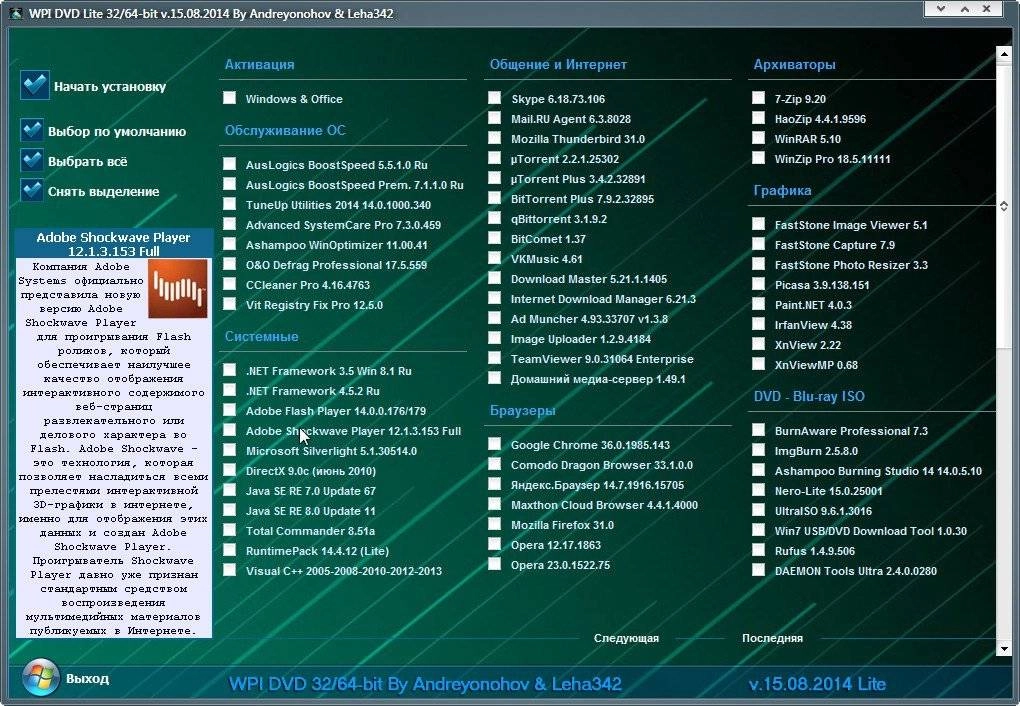
Task: Click the vertical scrollbar thumb
Action: pos(1004,206)
